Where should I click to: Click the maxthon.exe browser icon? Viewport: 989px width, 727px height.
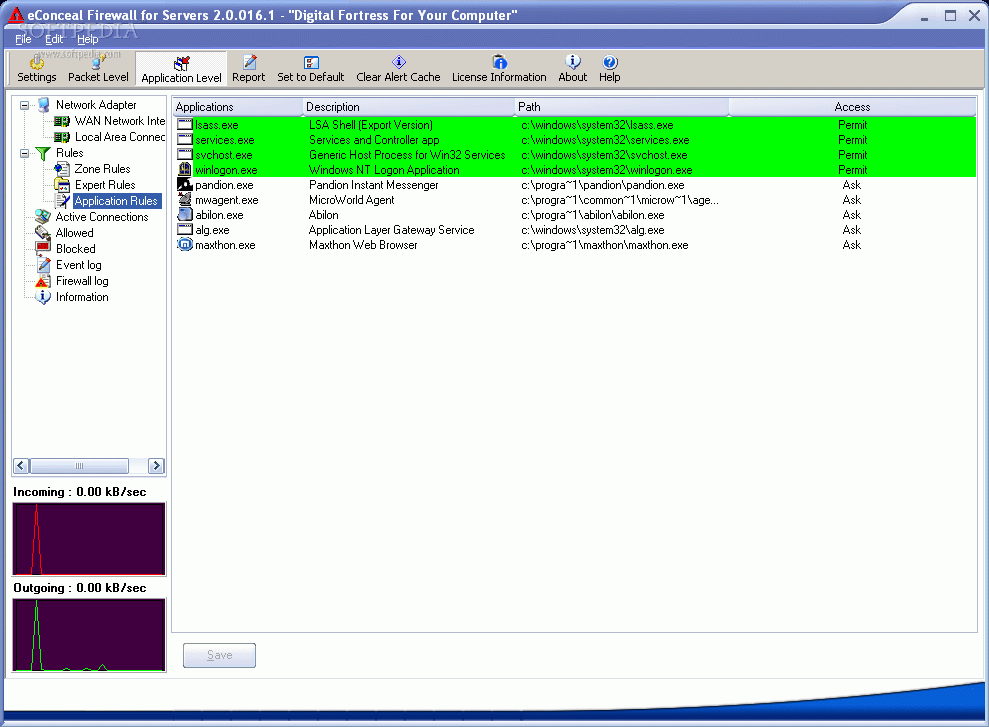point(184,245)
